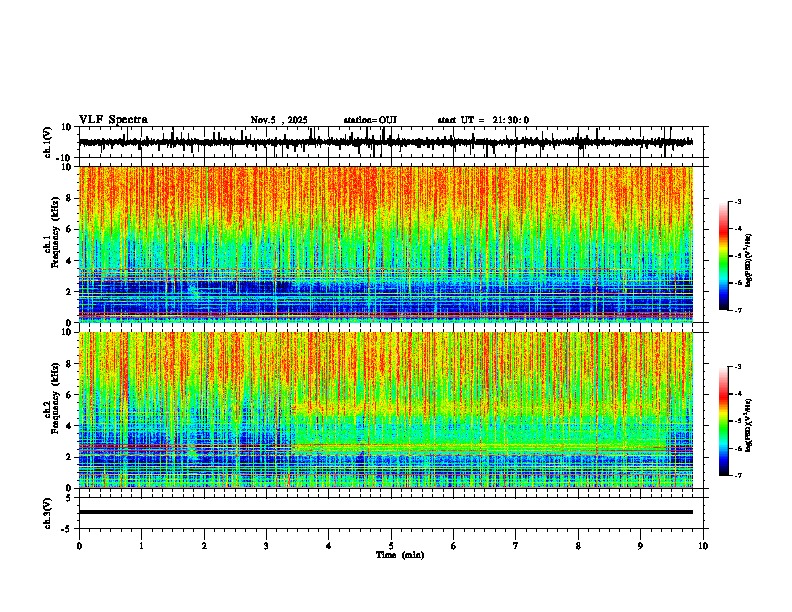Click the time axis tick label "2"

[204, 546]
